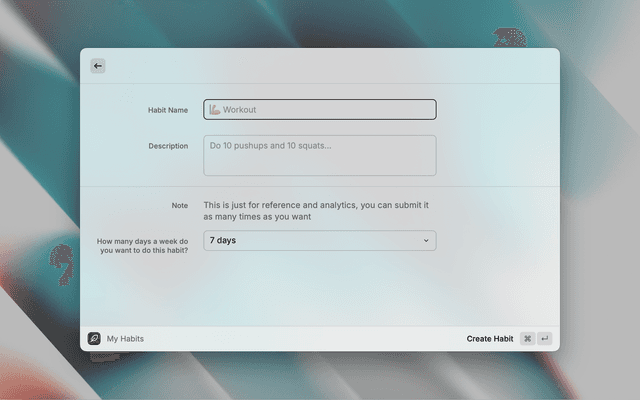The image size is (640, 400).
Task: Click empty form area below days dropdown
Action: (320, 290)
